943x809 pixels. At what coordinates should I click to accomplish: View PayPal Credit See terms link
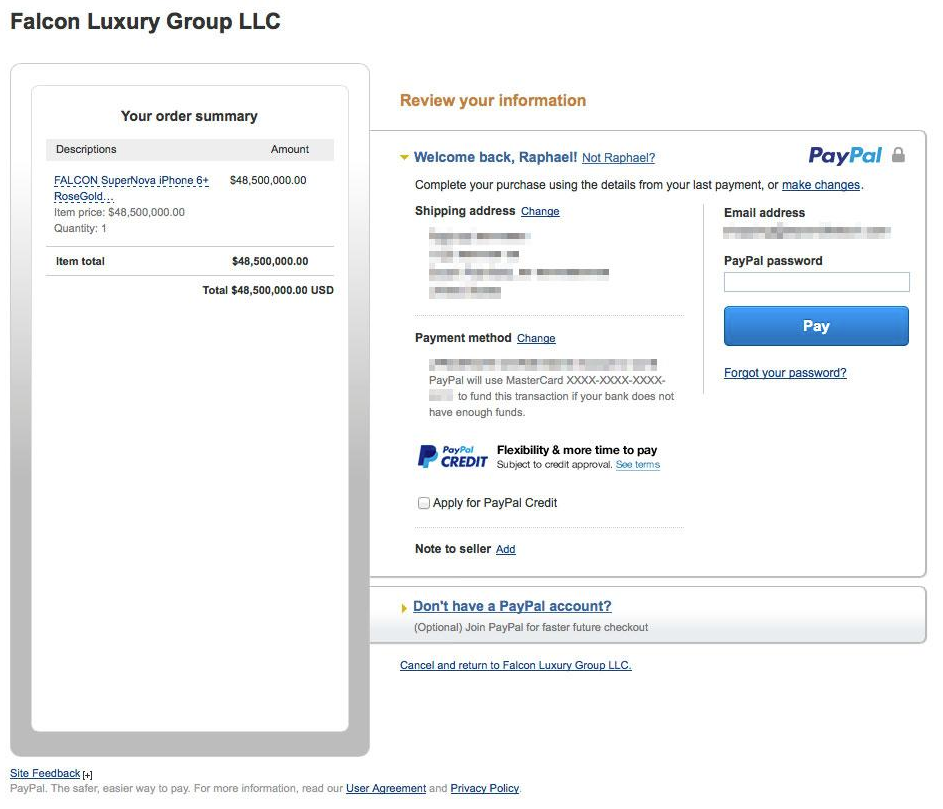637,464
